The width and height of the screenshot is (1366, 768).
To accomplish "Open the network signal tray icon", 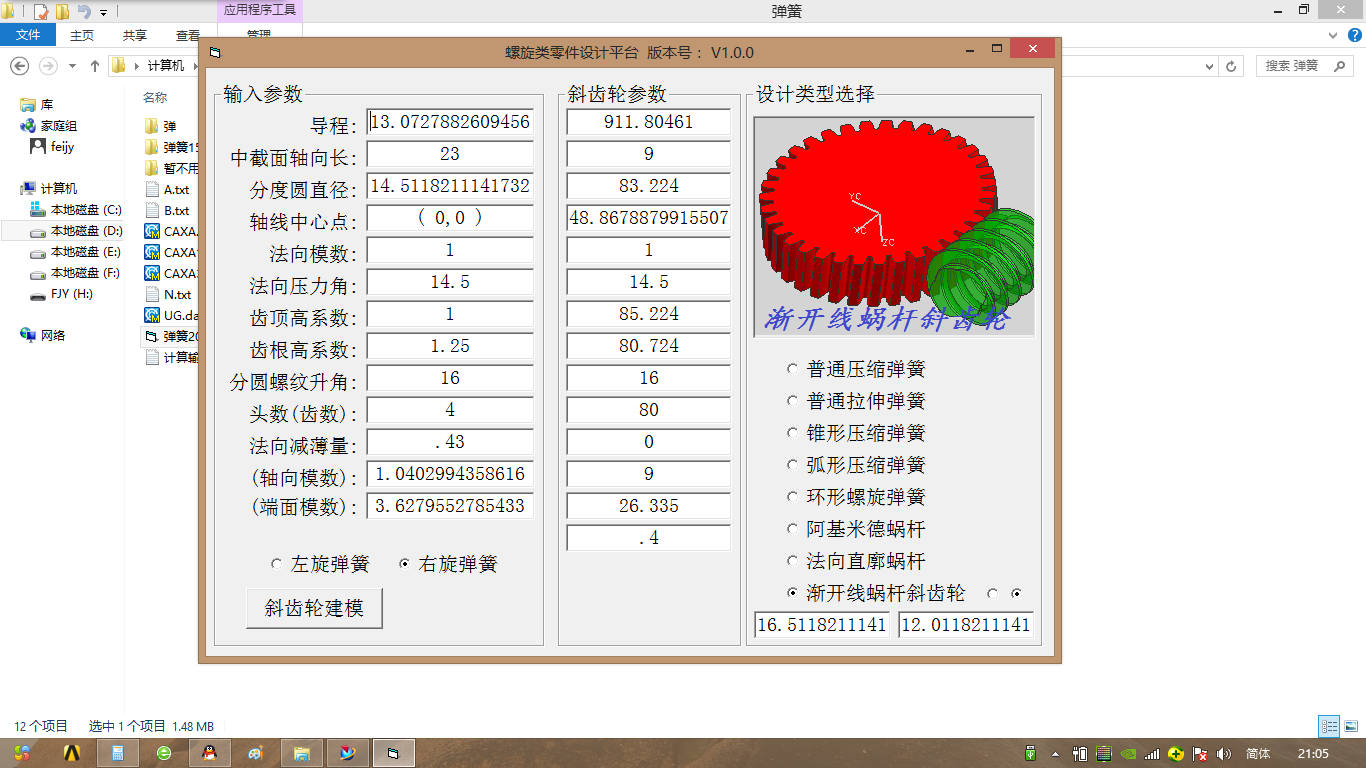I will [x=1152, y=753].
